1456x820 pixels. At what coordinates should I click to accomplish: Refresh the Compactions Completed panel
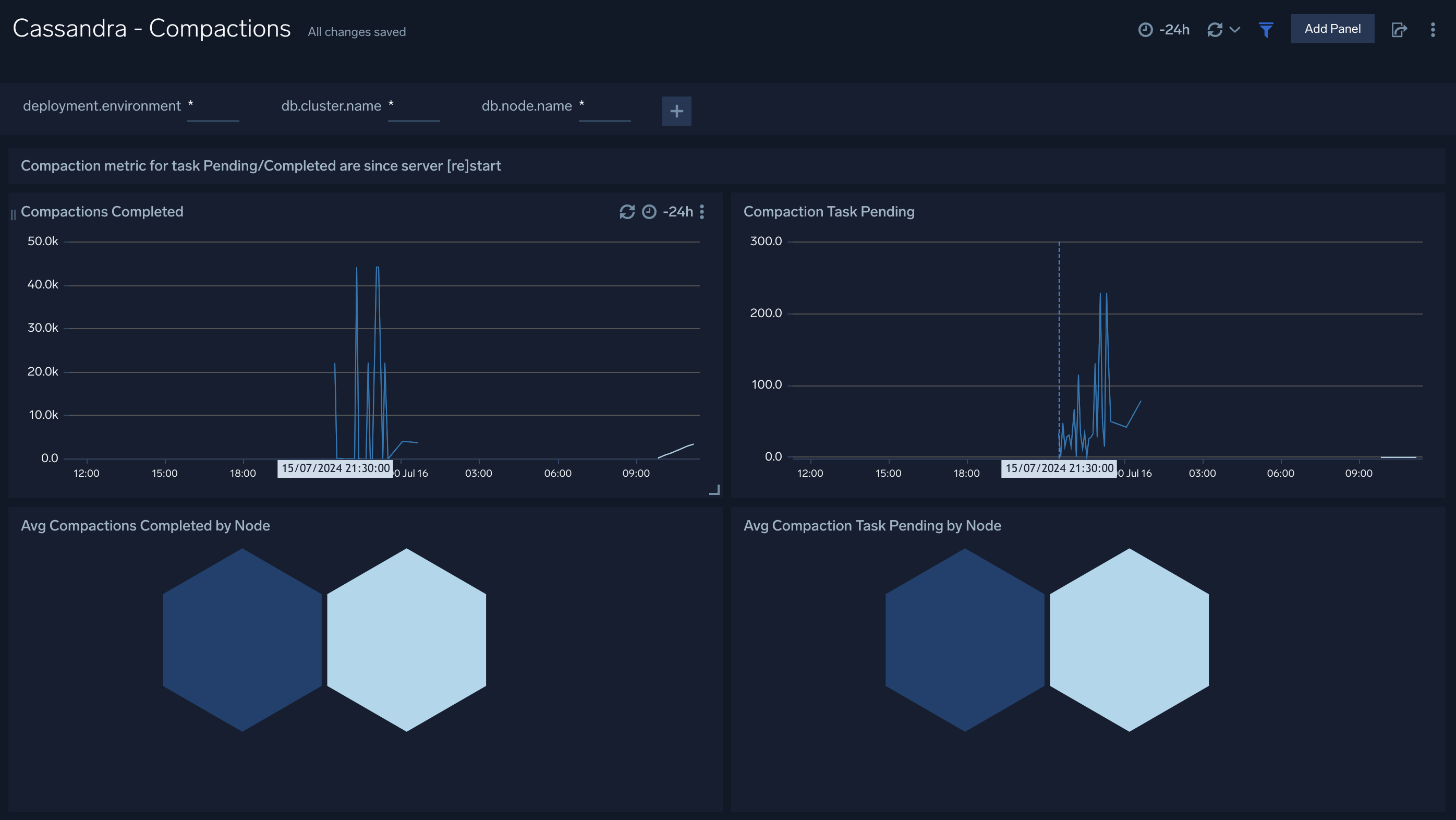pos(627,211)
